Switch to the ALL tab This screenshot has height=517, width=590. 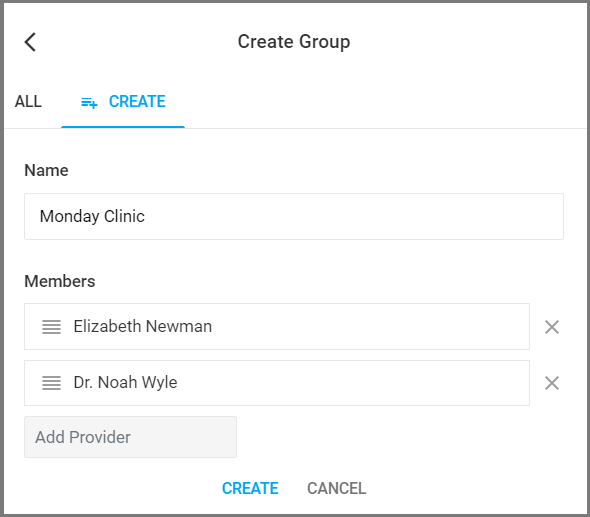click(28, 102)
